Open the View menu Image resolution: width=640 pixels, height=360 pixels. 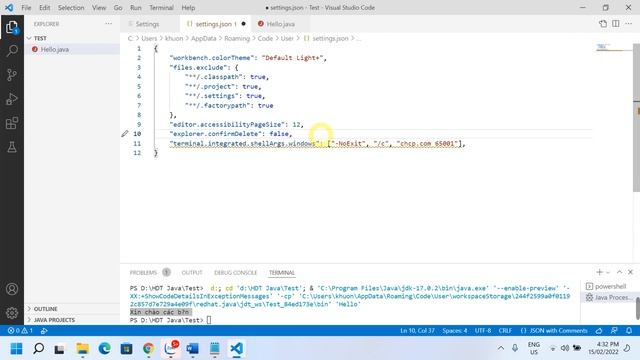(99, 7)
